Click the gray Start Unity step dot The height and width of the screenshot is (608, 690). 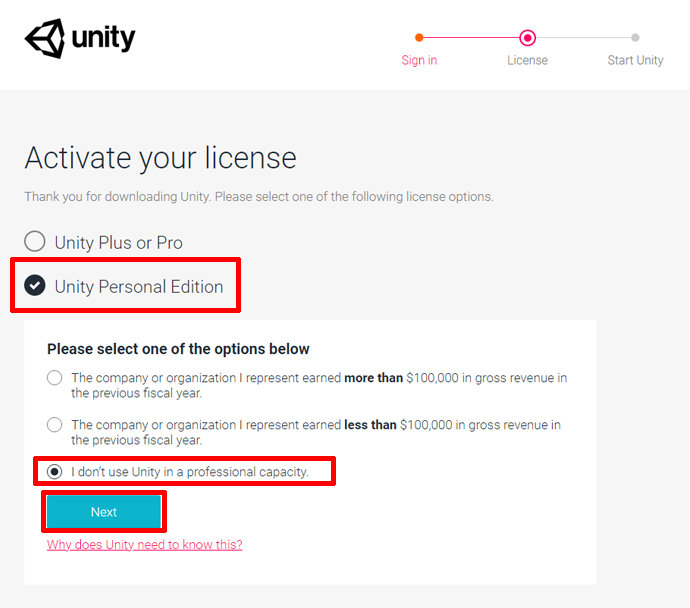635,38
